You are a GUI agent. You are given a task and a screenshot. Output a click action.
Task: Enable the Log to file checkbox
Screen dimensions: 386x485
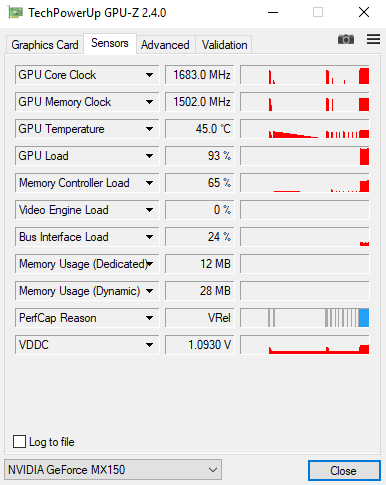[x=19, y=442]
